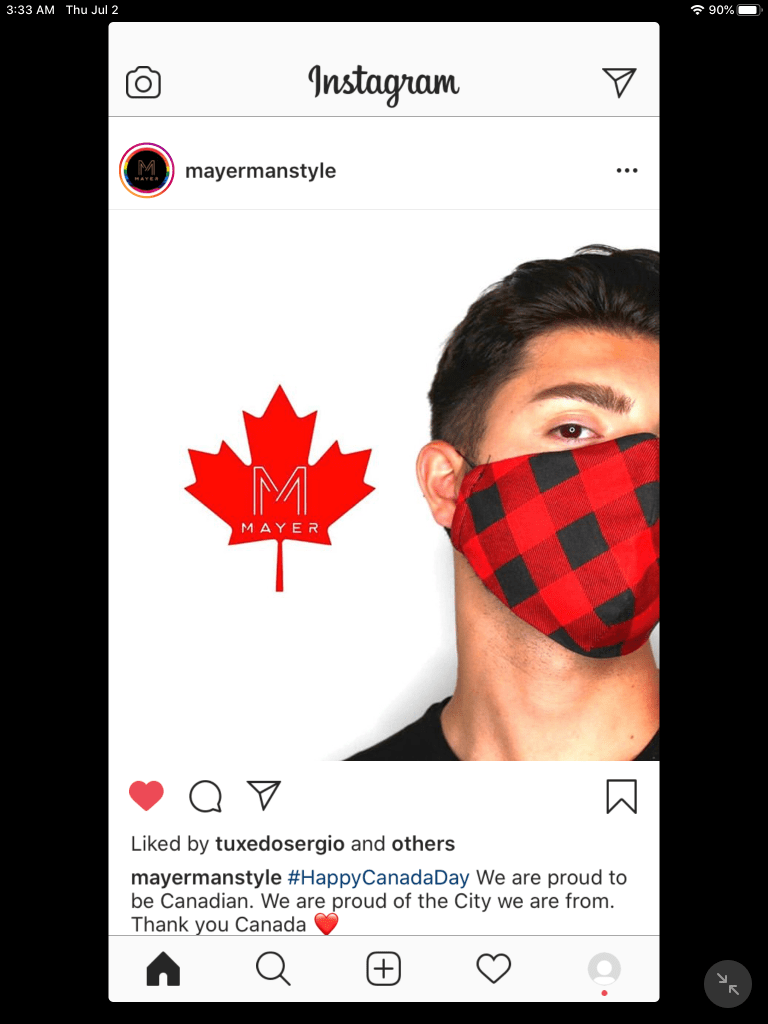Open direct messages paper plane icon

click(x=618, y=82)
